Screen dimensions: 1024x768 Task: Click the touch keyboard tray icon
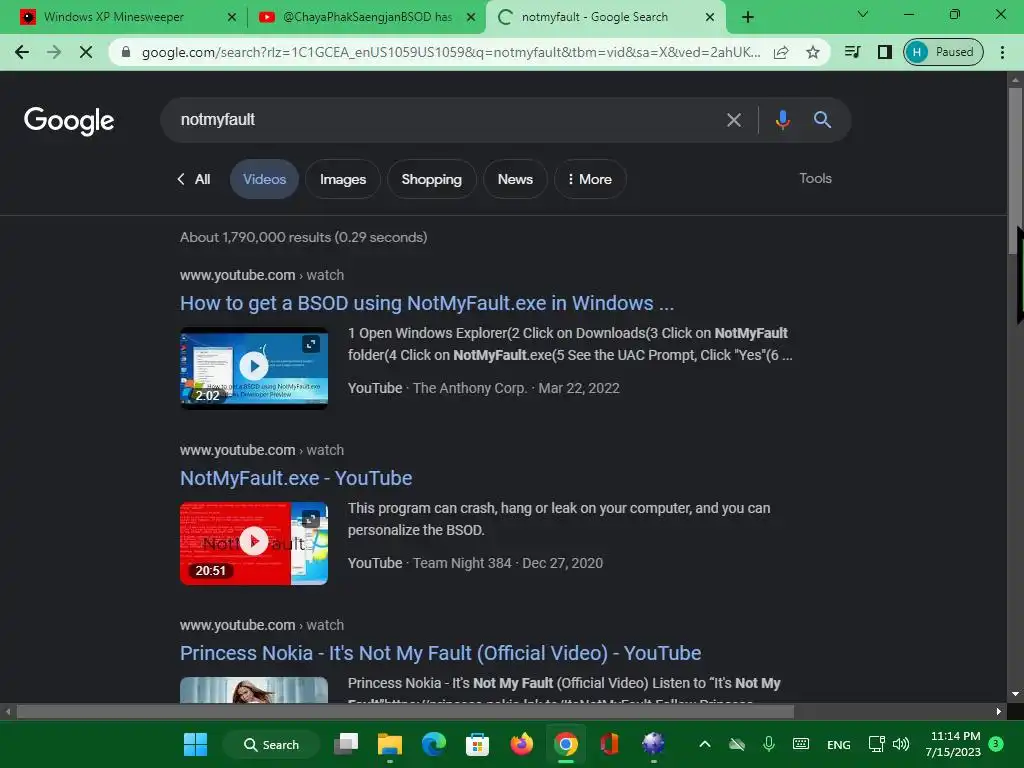pos(801,744)
